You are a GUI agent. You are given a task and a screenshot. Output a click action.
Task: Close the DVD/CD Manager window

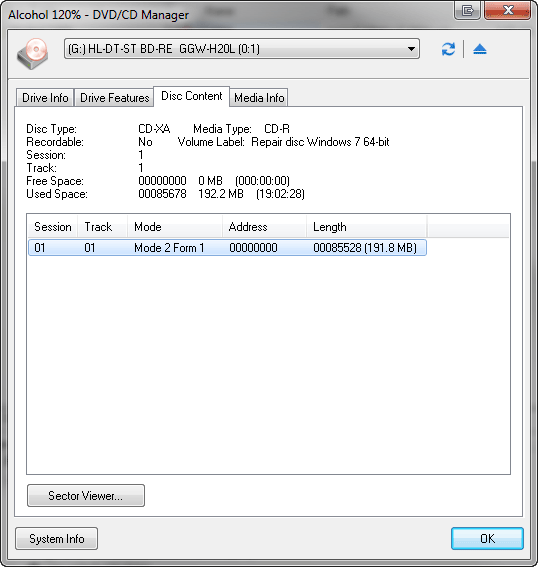(x=508, y=10)
